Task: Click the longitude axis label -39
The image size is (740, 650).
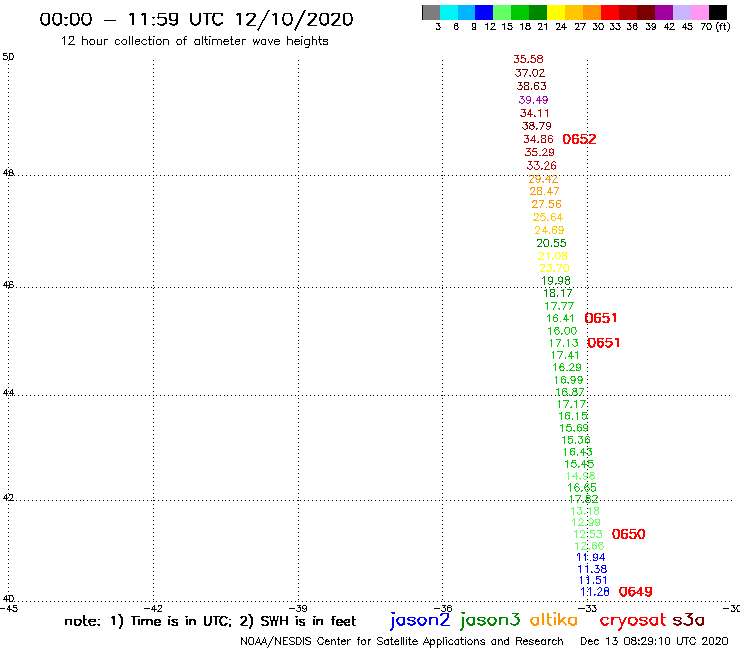Action: (298, 608)
